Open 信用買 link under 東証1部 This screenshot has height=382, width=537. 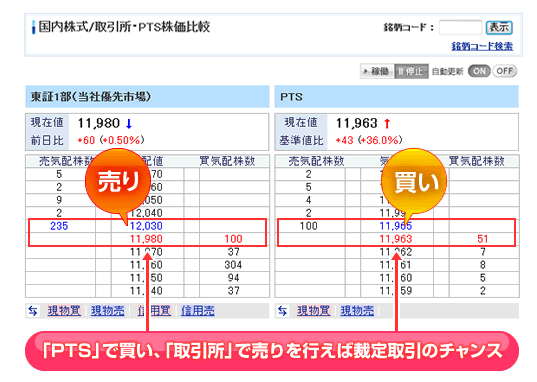(x=154, y=311)
